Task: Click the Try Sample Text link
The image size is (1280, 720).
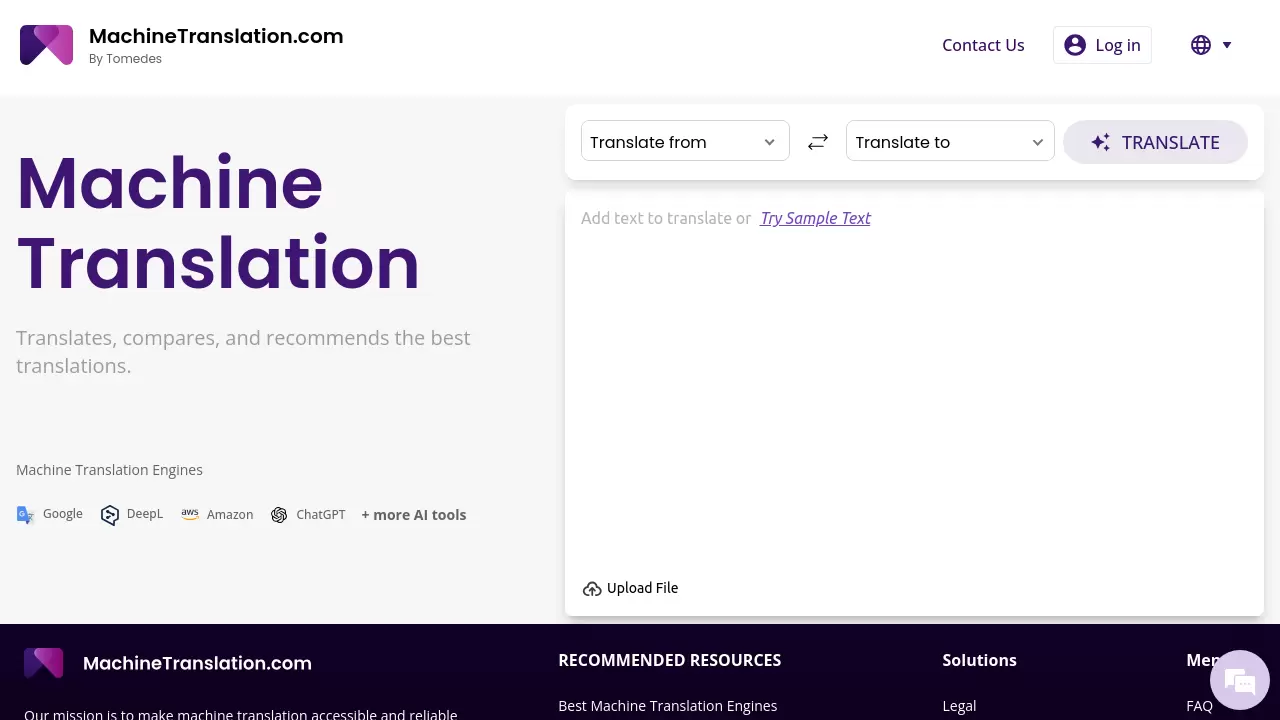Action: point(815,218)
